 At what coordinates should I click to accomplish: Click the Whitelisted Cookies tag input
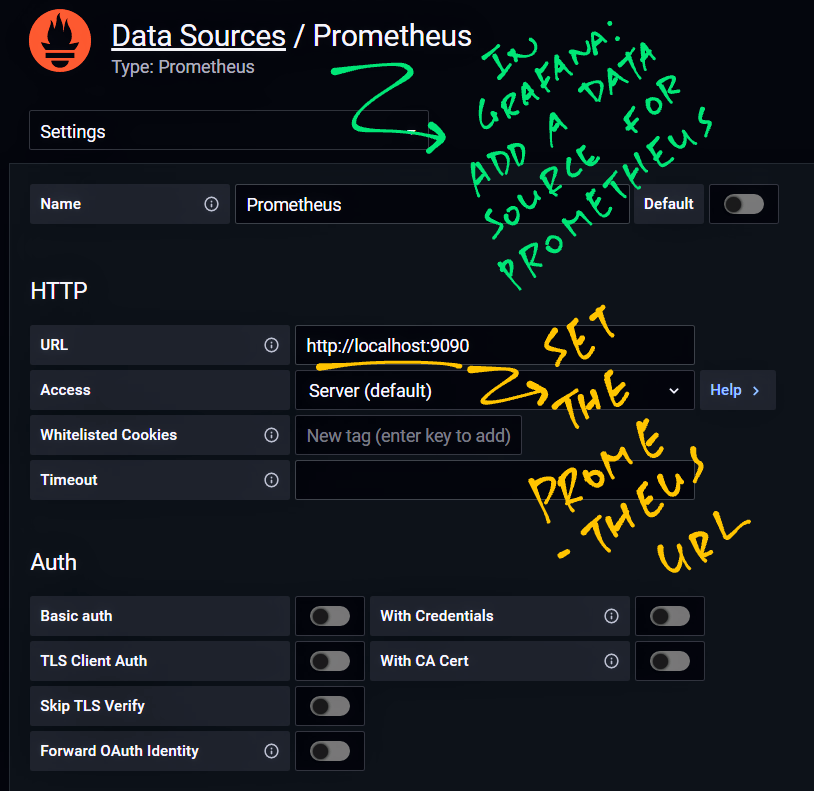[x=408, y=435]
